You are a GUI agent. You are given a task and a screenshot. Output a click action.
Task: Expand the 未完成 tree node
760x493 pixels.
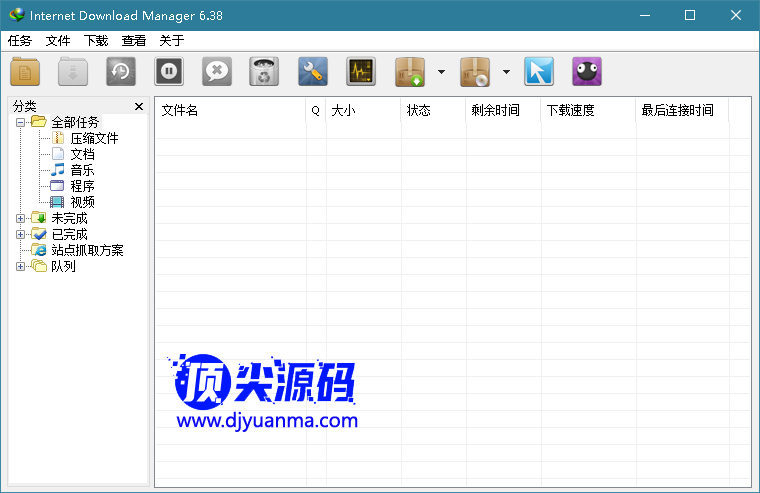21,218
